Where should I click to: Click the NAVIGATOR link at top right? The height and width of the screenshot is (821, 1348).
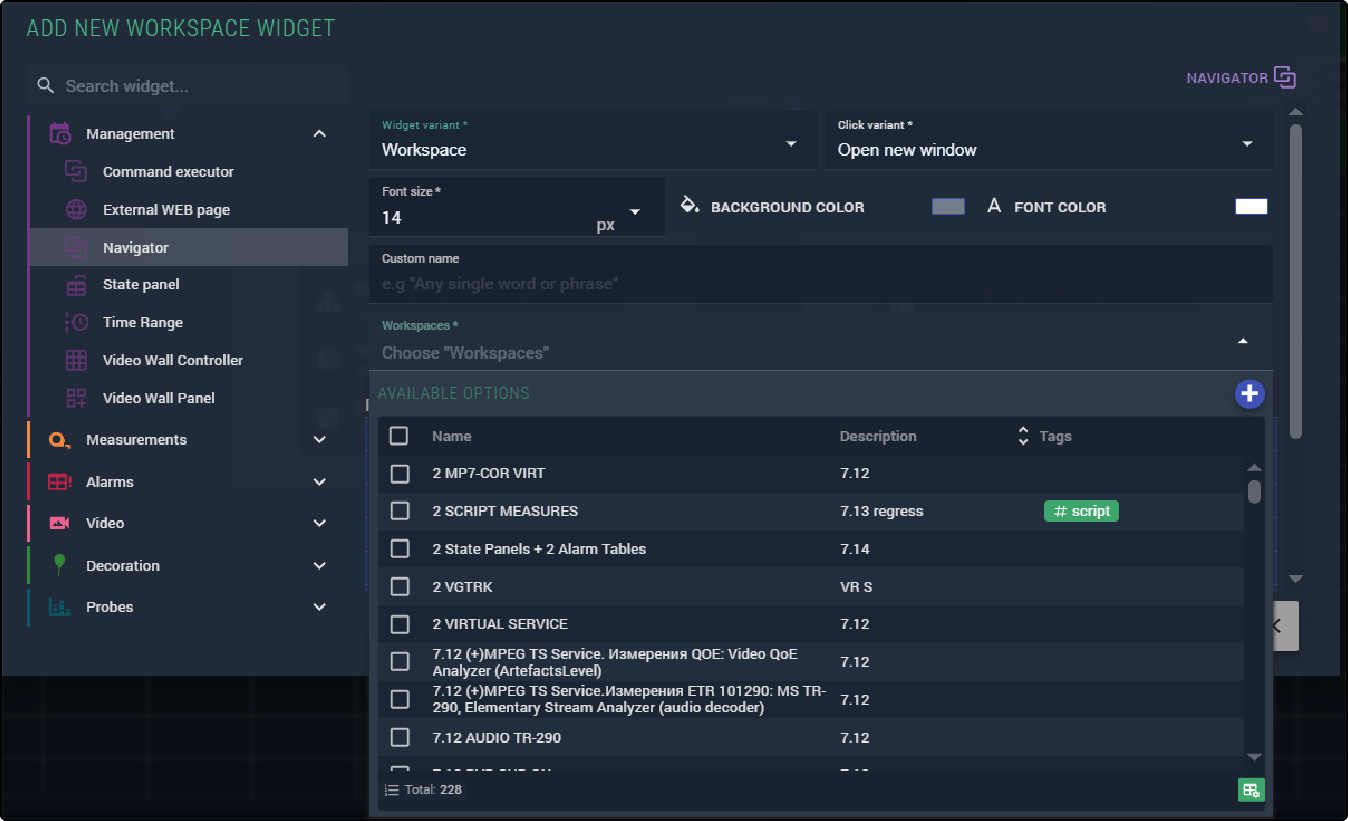1240,78
